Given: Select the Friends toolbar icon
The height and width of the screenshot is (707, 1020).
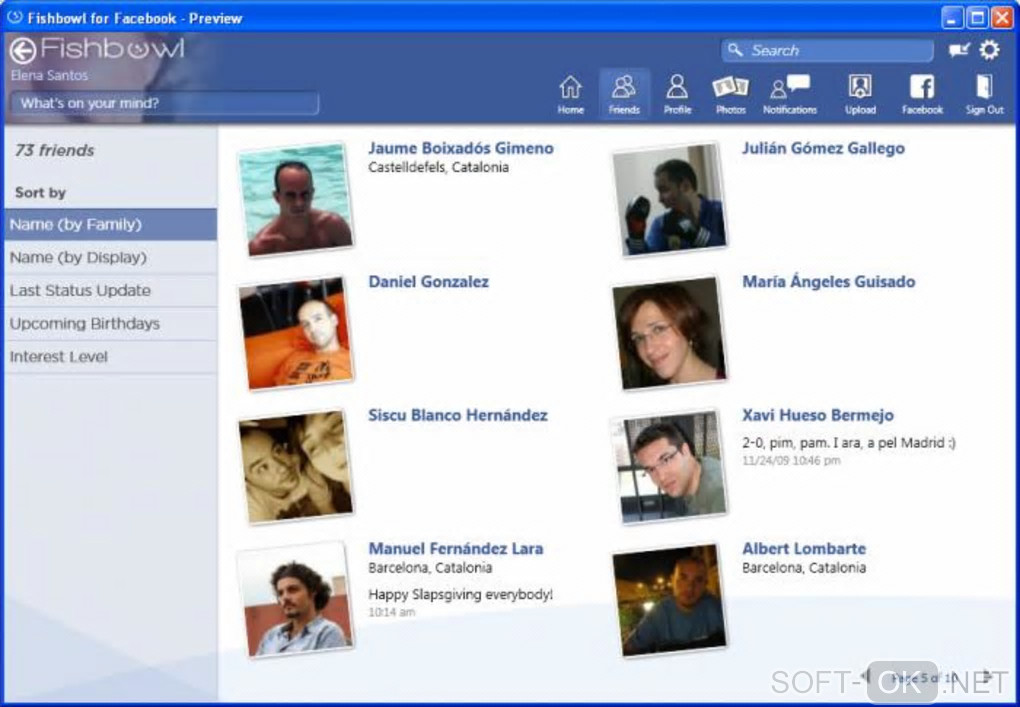Looking at the screenshot, I should [x=624, y=94].
